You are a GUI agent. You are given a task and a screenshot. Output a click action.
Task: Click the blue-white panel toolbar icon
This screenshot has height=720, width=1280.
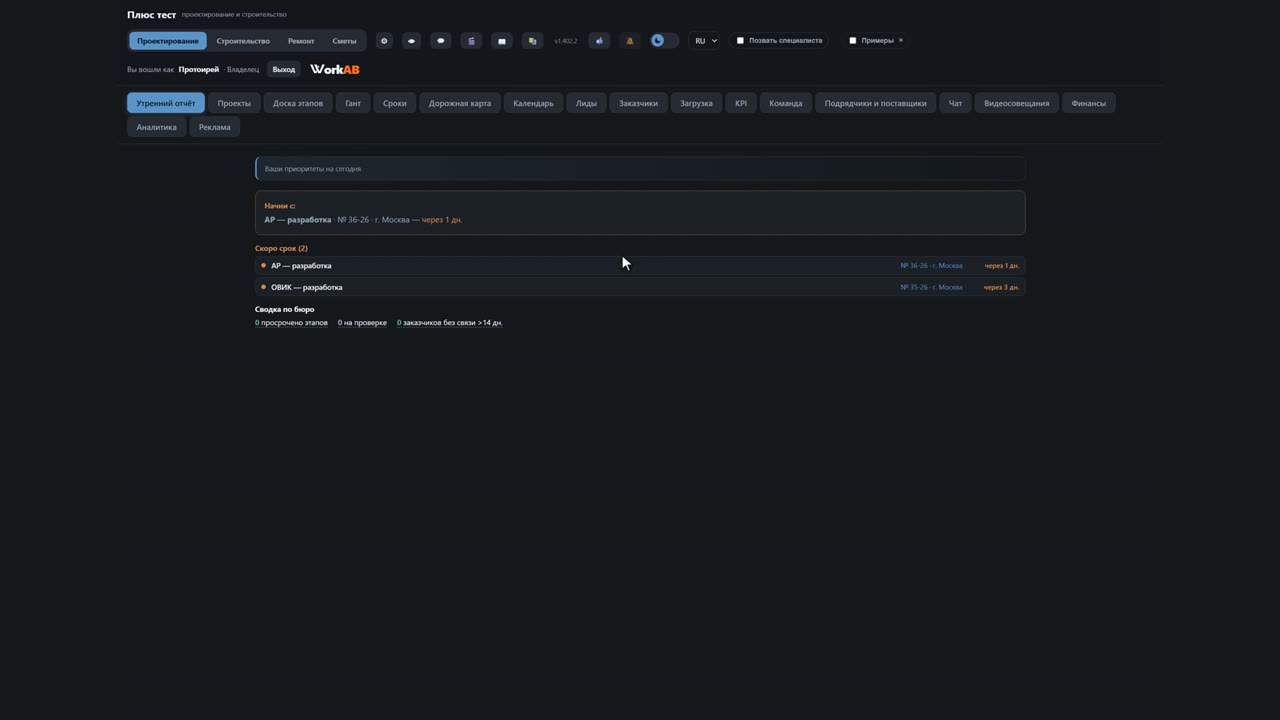click(502, 41)
